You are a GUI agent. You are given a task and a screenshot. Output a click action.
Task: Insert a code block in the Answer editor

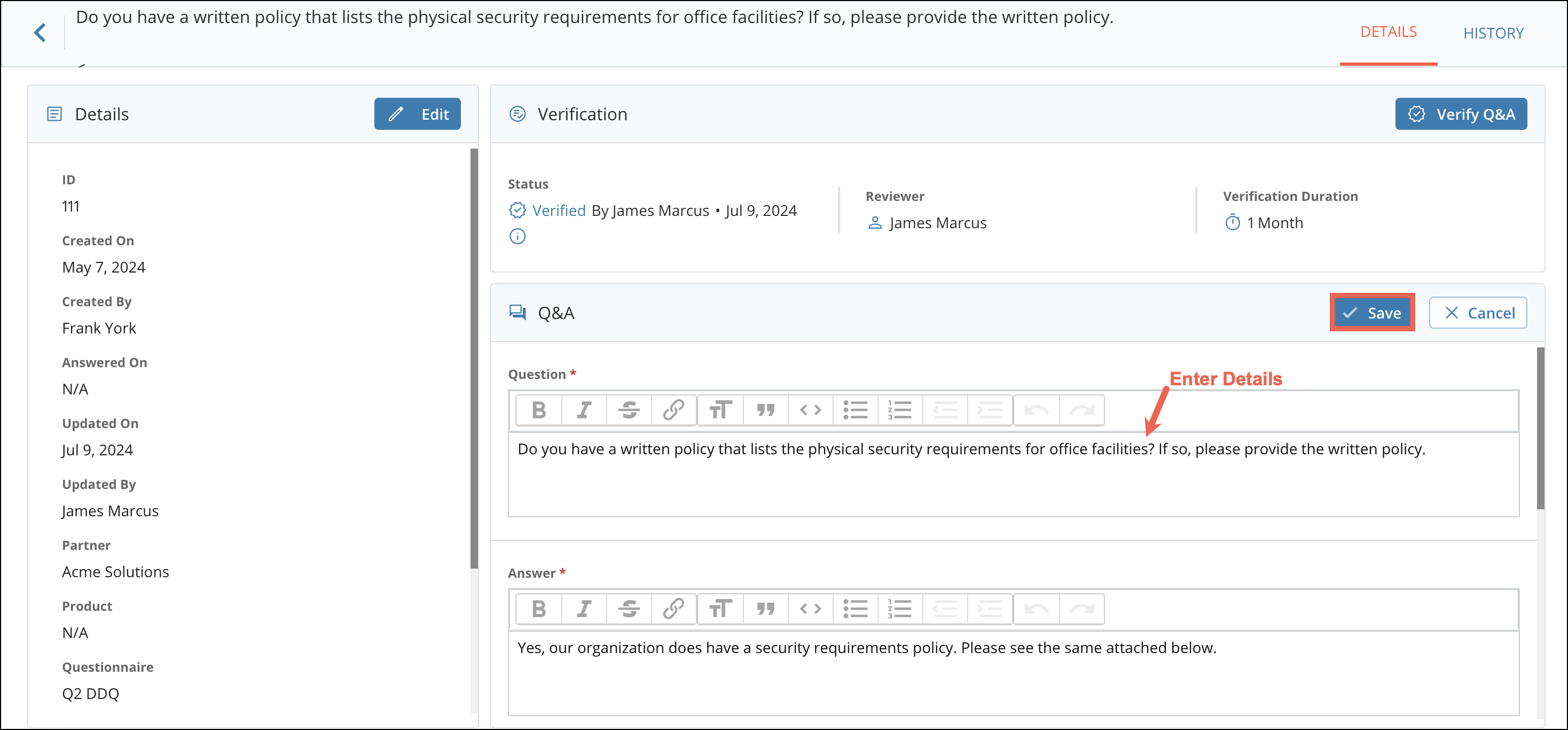(x=810, y=609)
